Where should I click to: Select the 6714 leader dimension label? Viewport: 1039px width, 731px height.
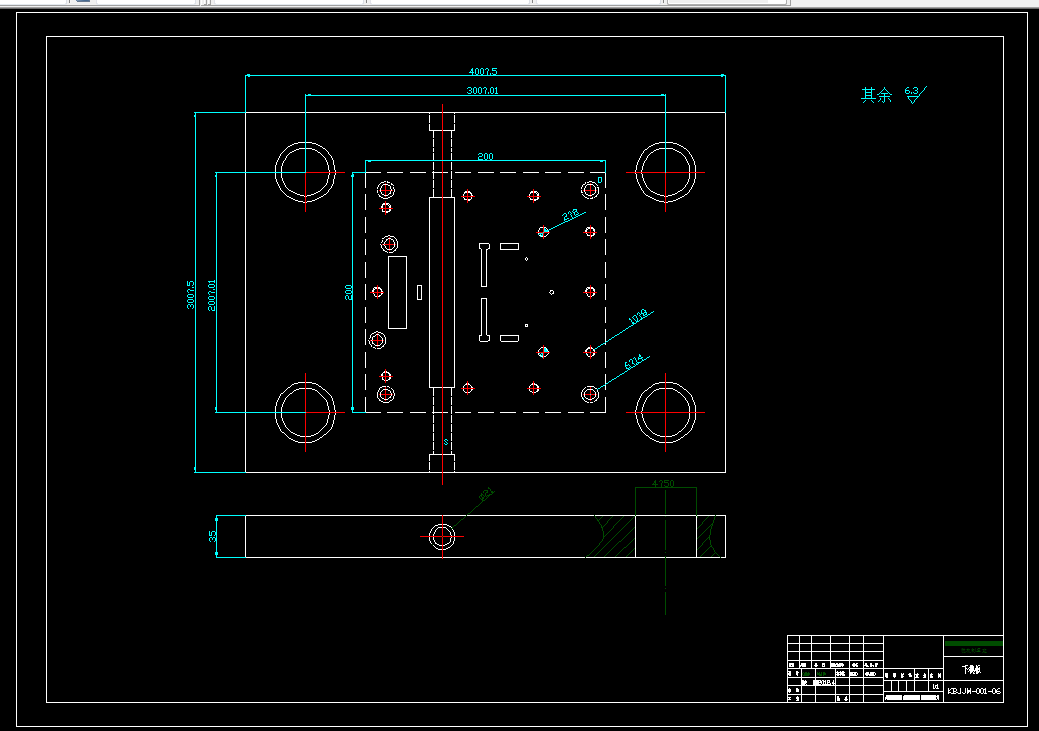(x=633, y=363)
